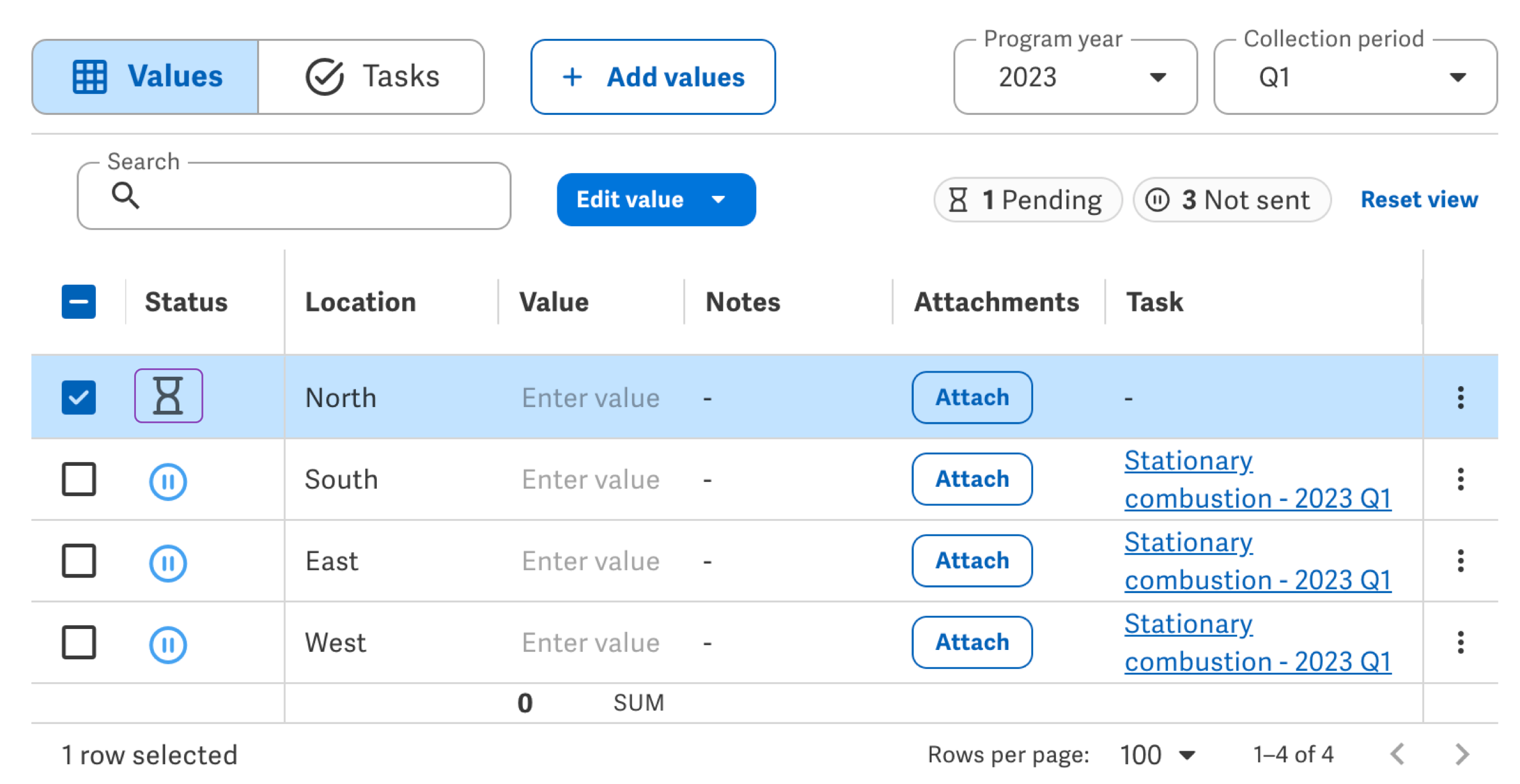Image resolution: width=1520 pixels, height=784 pixels.
Task: Open the Collection period Q1 dropdown
Action: coord(1355,77)
